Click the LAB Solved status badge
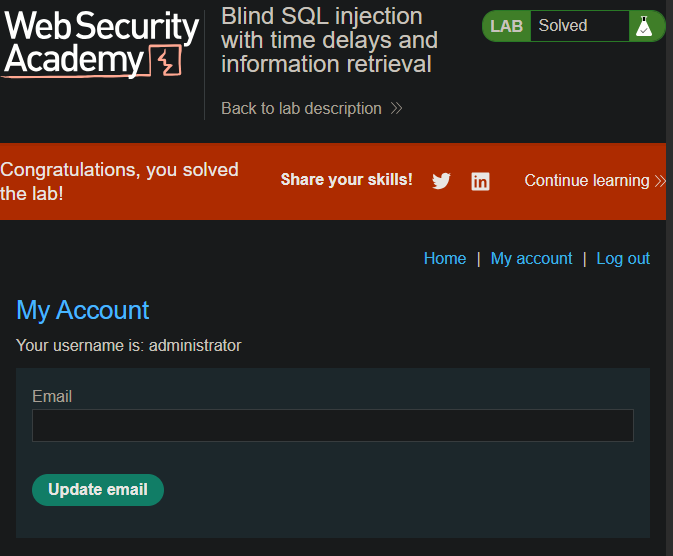The height and width of the screenshot is (556, 673). pyautogui.click(x=573, y=26)
